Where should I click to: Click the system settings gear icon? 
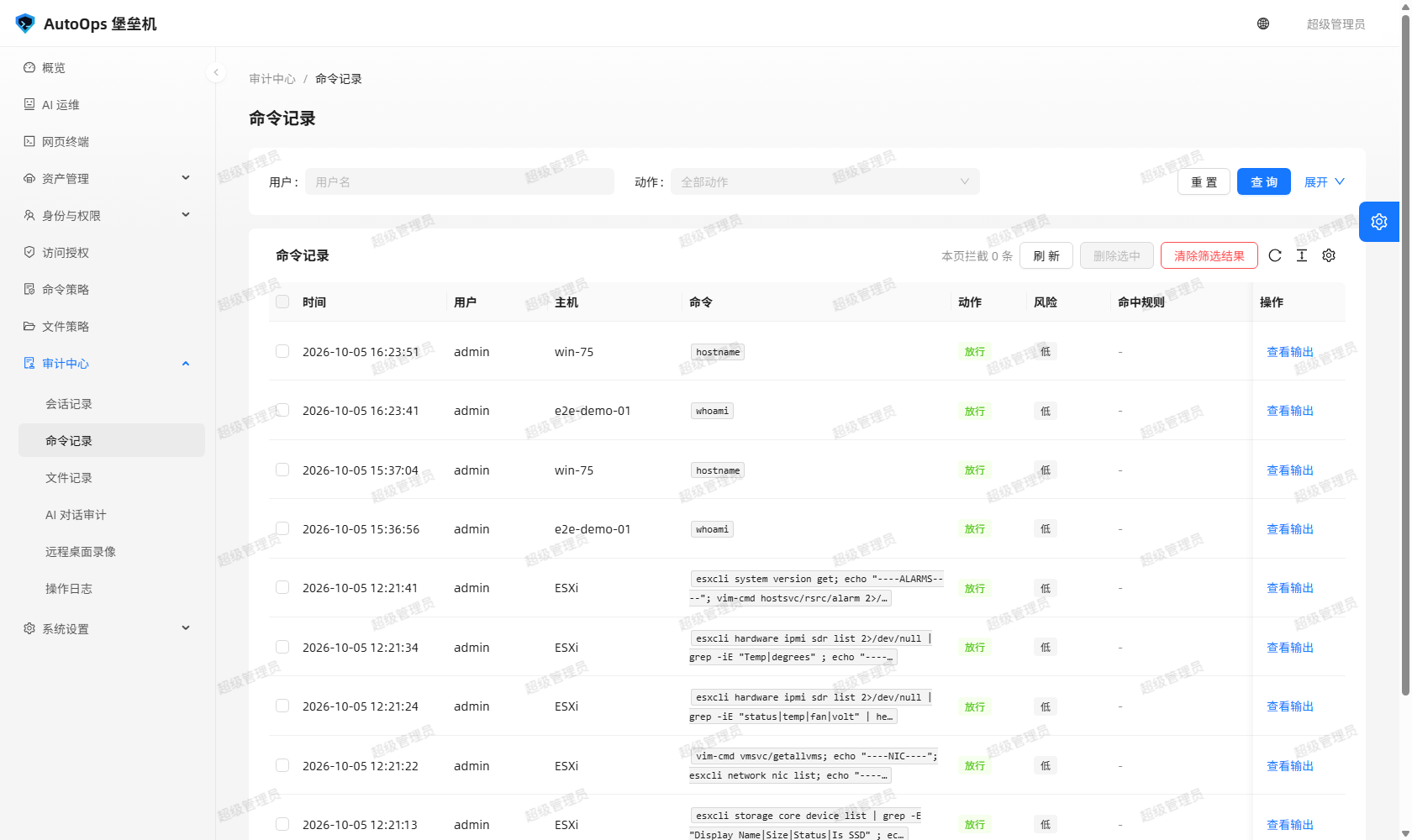pyautogui.click(x=29, y=628)
